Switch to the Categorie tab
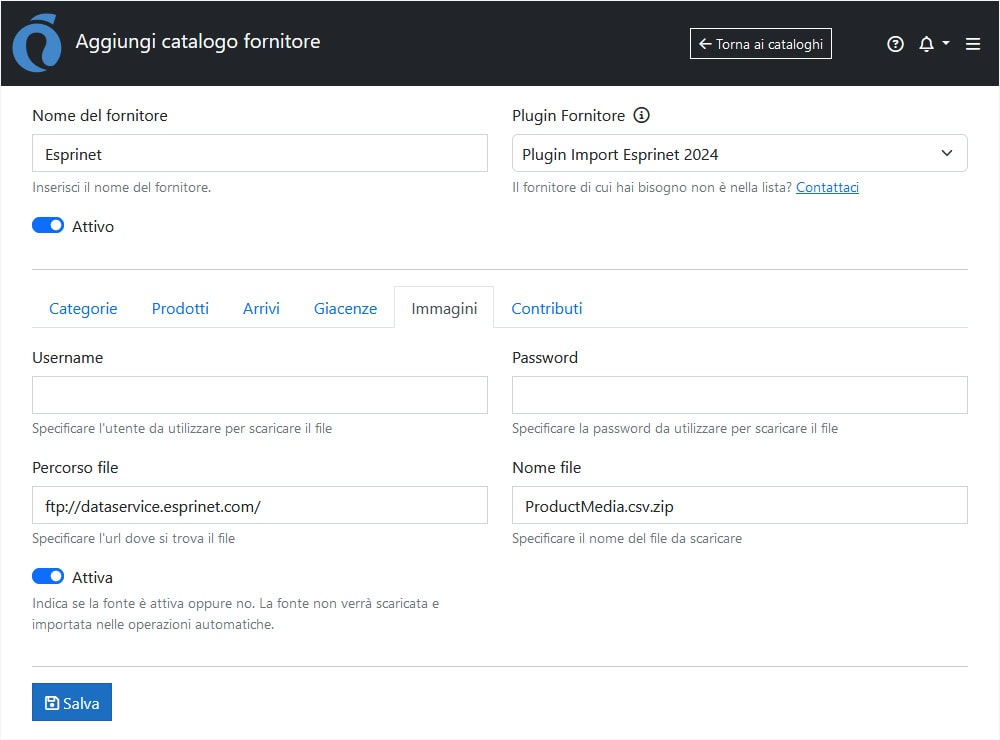 83,308
